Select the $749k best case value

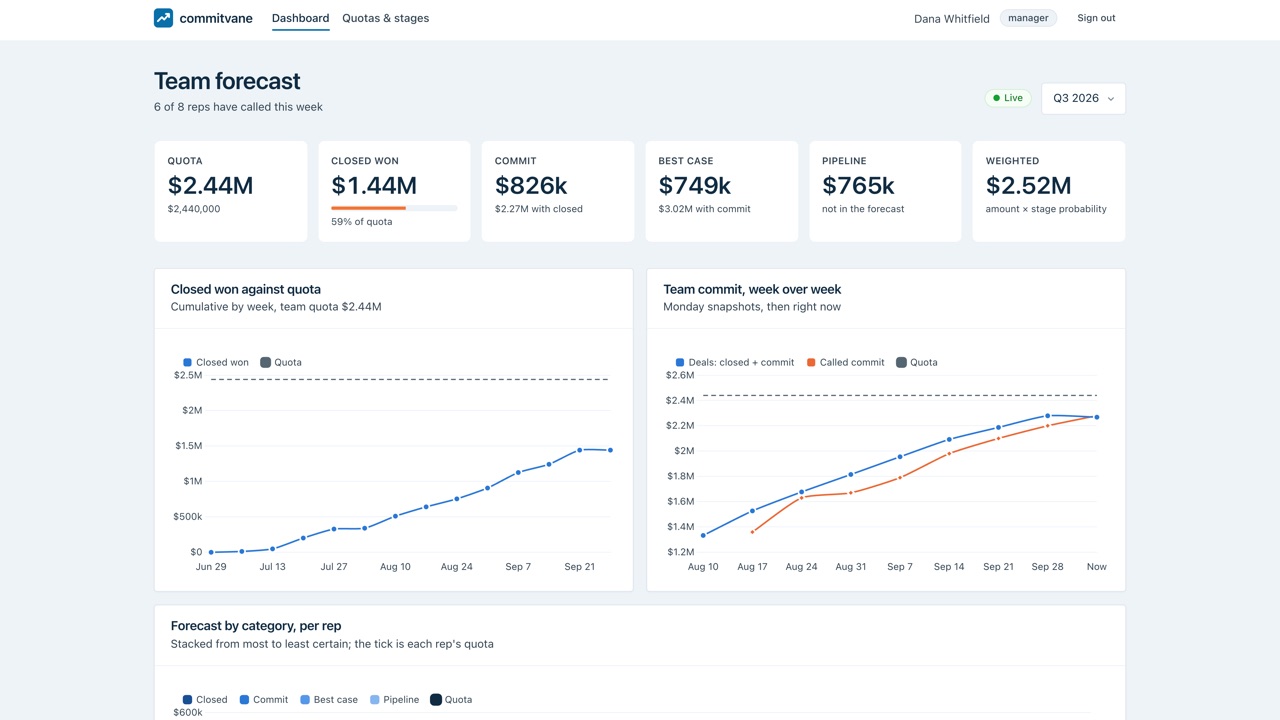[x=695, y=185]
